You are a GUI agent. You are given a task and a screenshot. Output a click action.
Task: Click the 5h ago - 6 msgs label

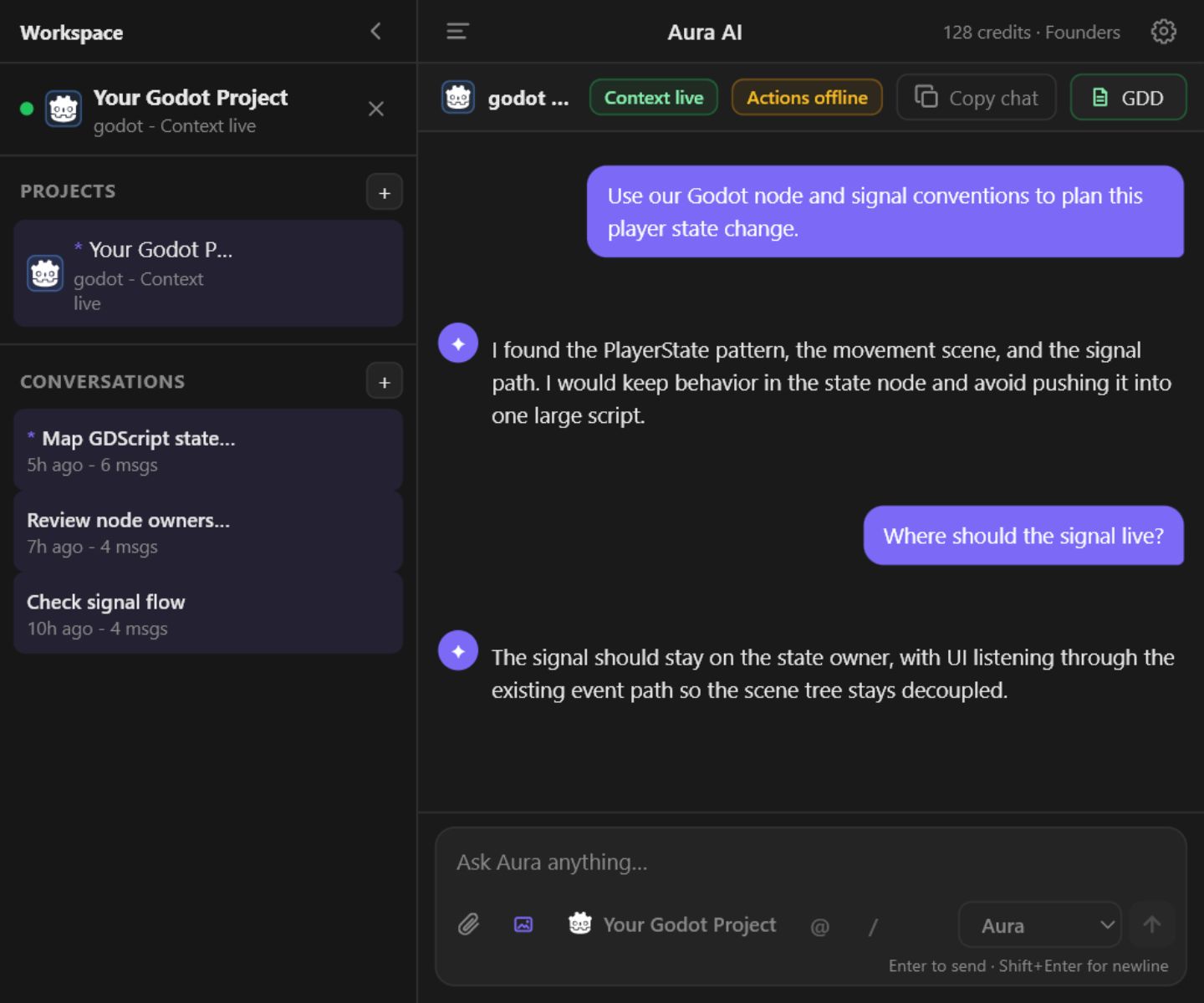tap(92, 466)
